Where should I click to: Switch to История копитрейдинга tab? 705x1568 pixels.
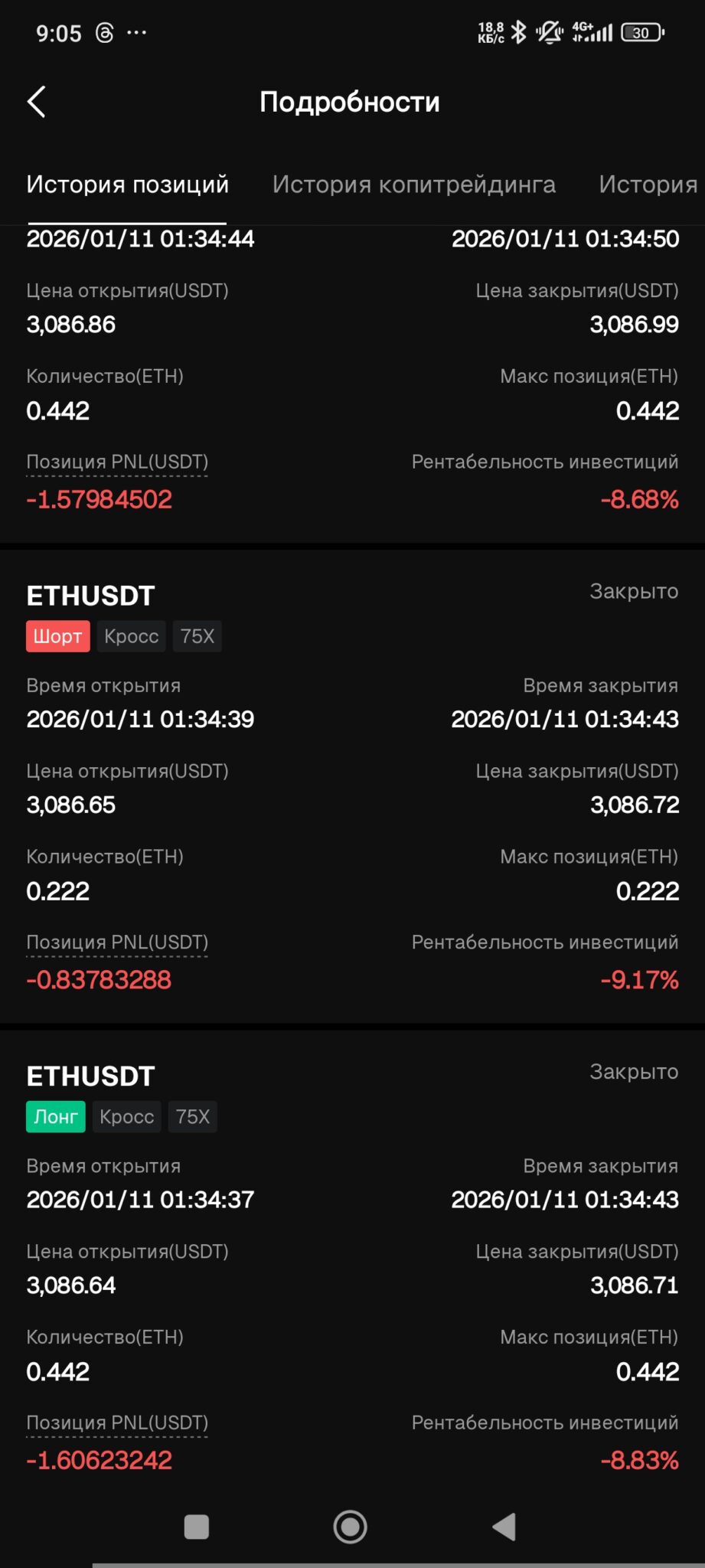point(414,185)
